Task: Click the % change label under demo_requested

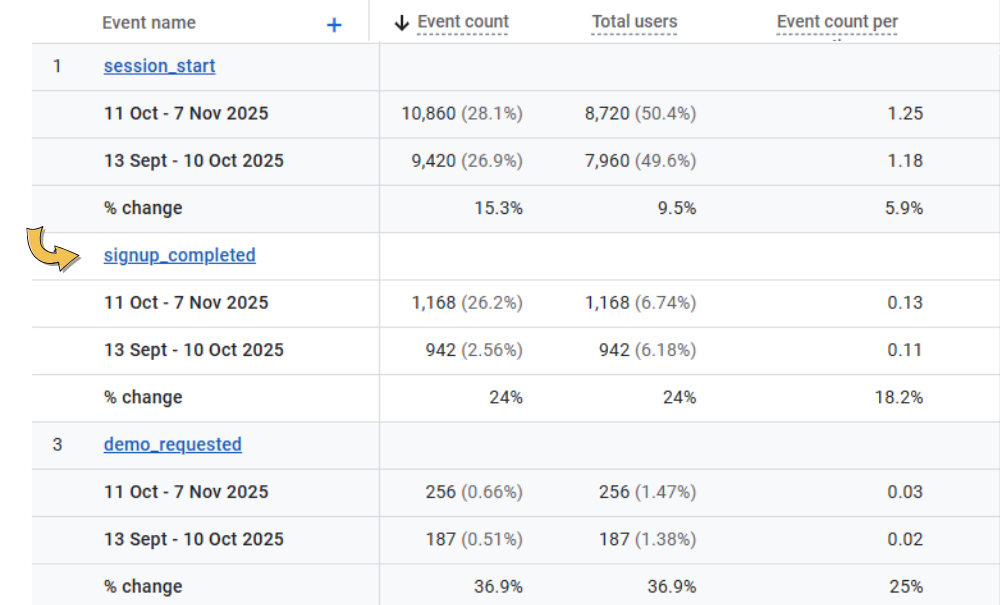Action: (143, 587)
